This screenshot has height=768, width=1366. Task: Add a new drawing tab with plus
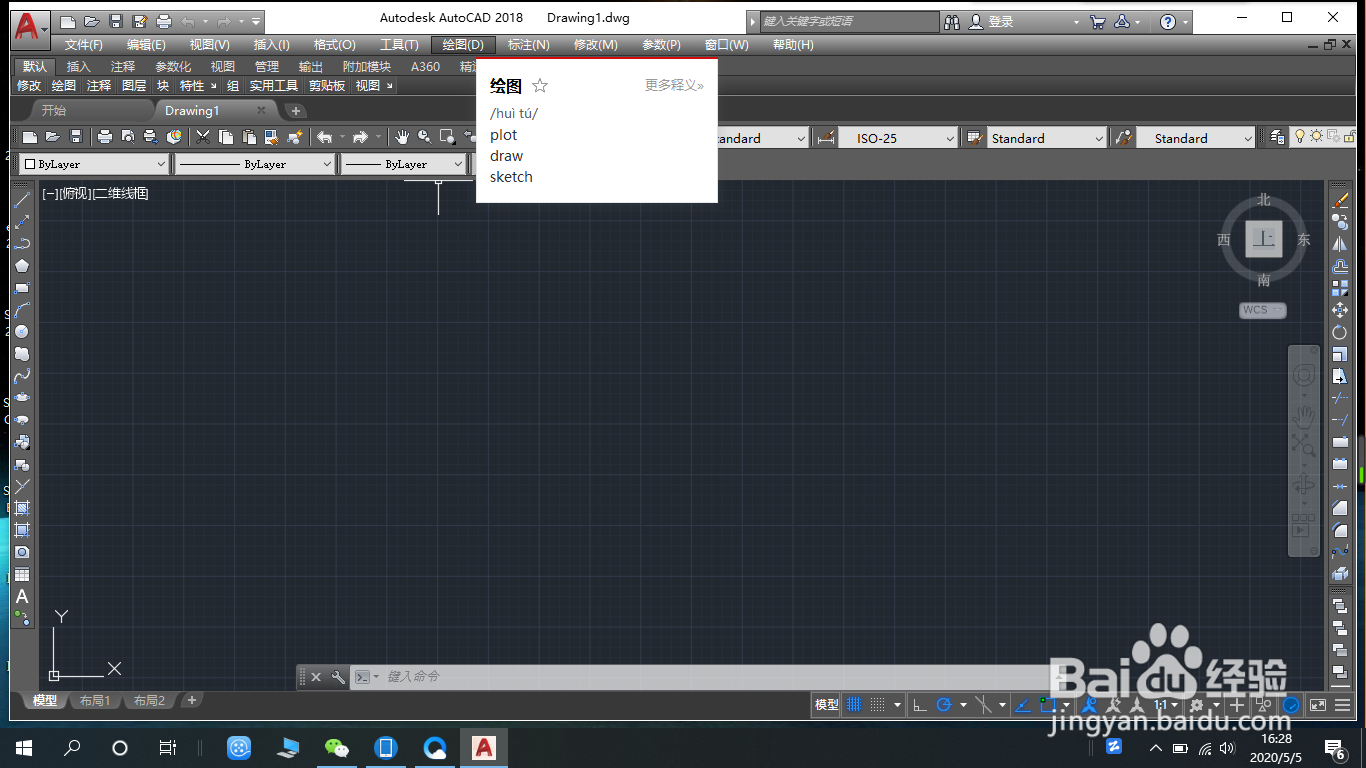click(x=295, y=111)
